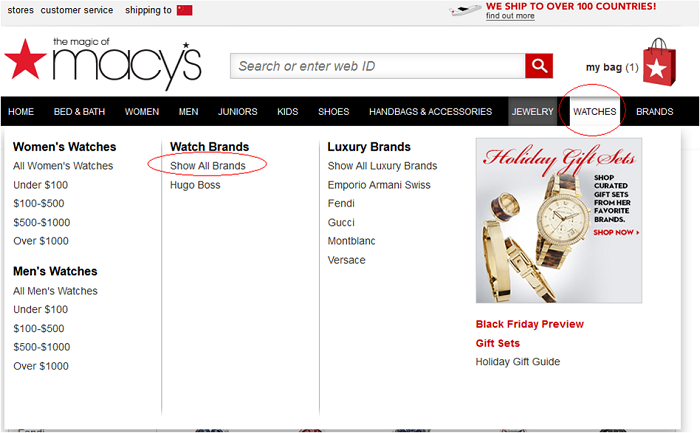
Task: Select the China flag shipping icon
Action: click(x=184, y=10)
